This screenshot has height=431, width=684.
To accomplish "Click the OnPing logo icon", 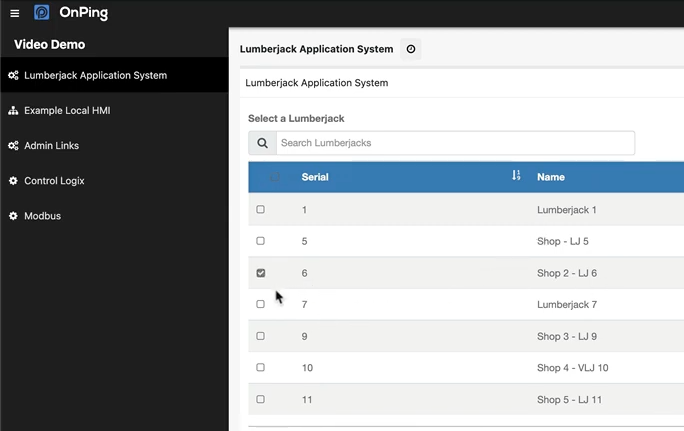I will coord(42,13).
